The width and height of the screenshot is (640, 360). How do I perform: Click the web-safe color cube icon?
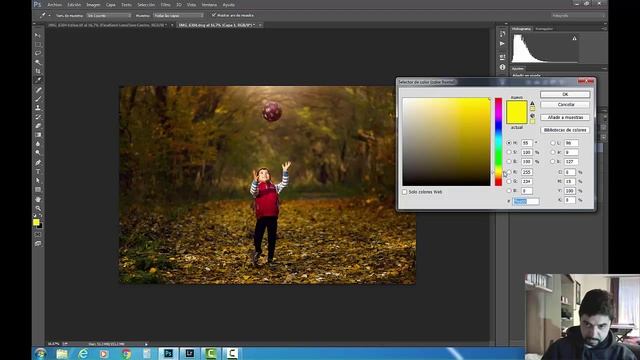pos(532,116)
